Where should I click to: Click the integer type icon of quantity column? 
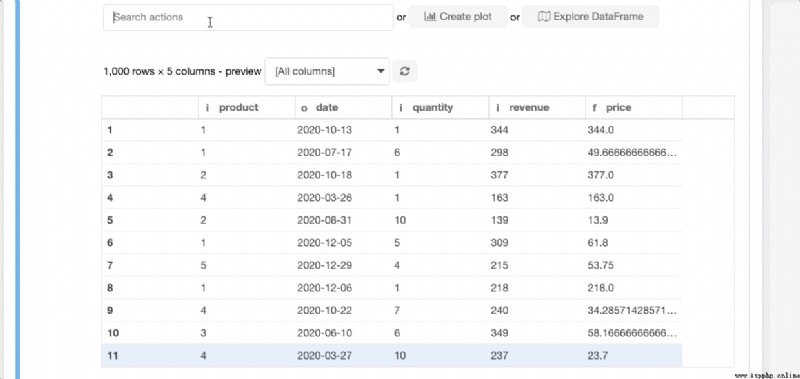[x=401, y=108]
